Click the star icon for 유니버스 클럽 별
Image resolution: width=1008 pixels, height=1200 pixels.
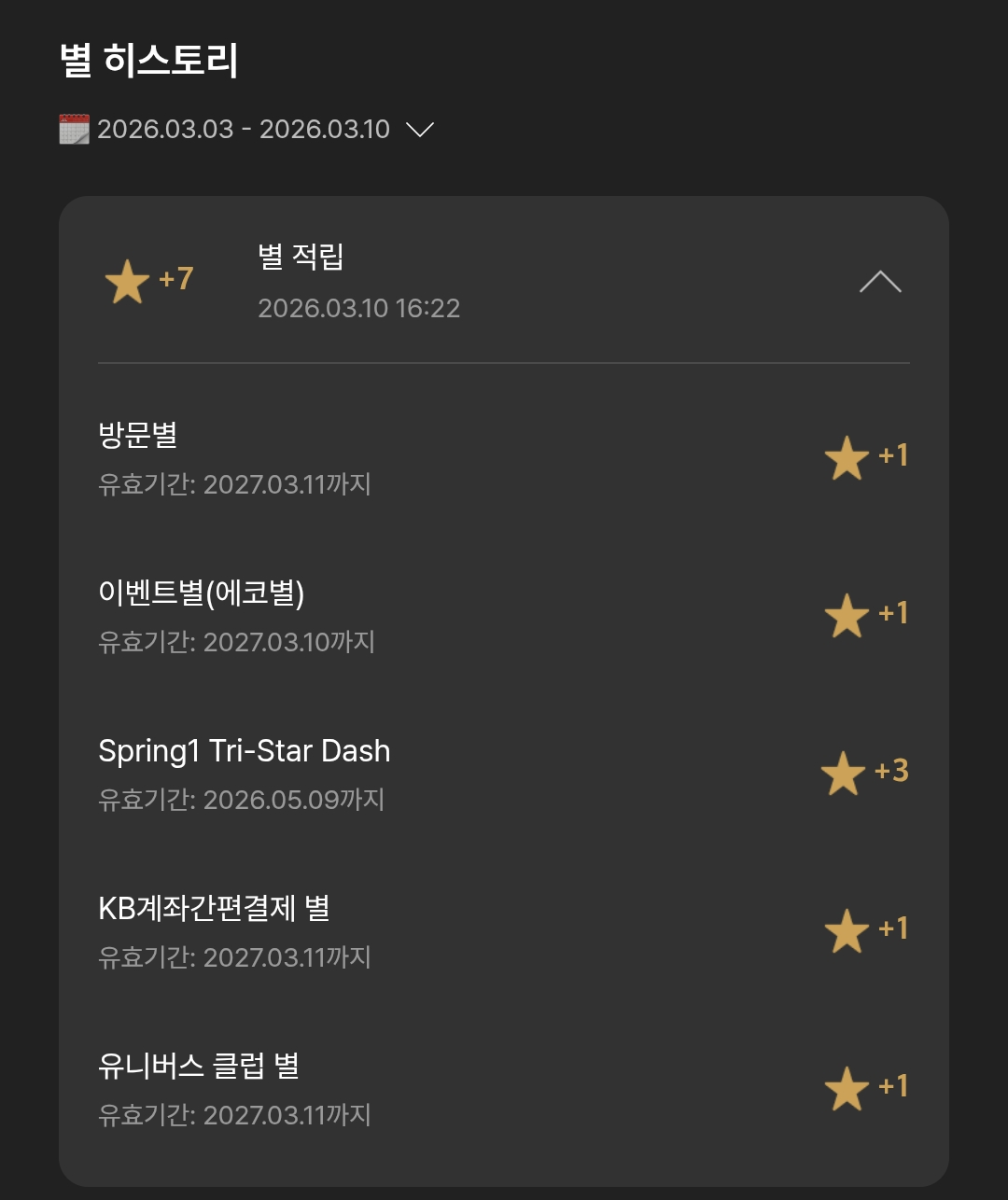[847, 1089]
